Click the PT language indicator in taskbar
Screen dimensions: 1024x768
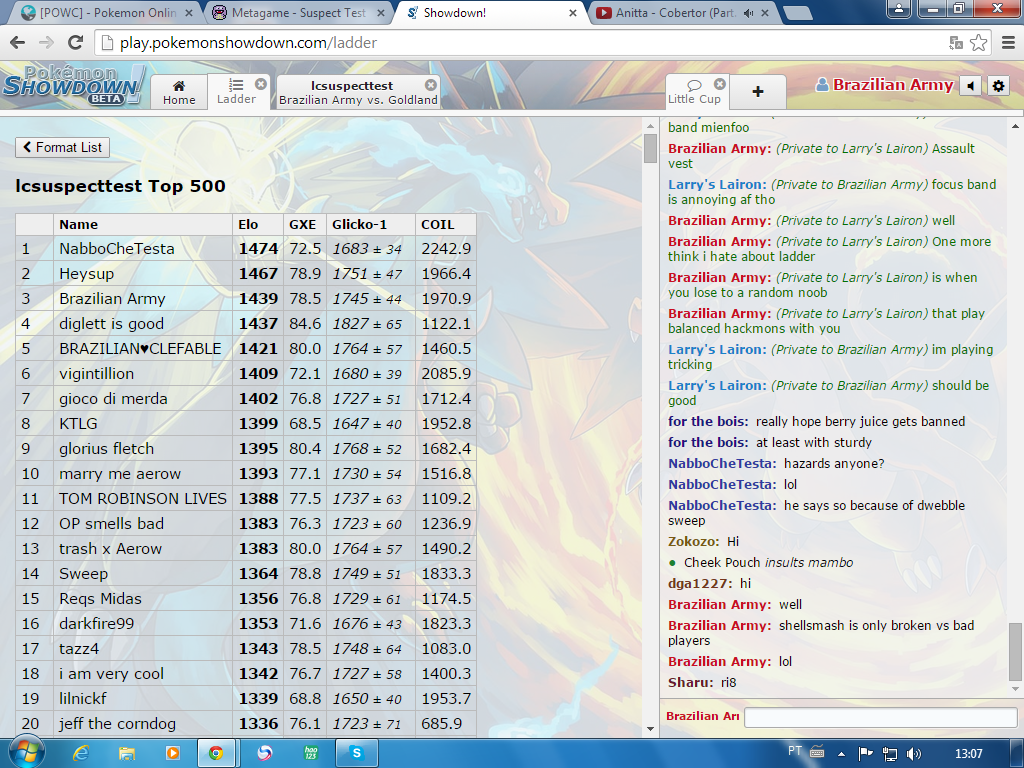795,751
